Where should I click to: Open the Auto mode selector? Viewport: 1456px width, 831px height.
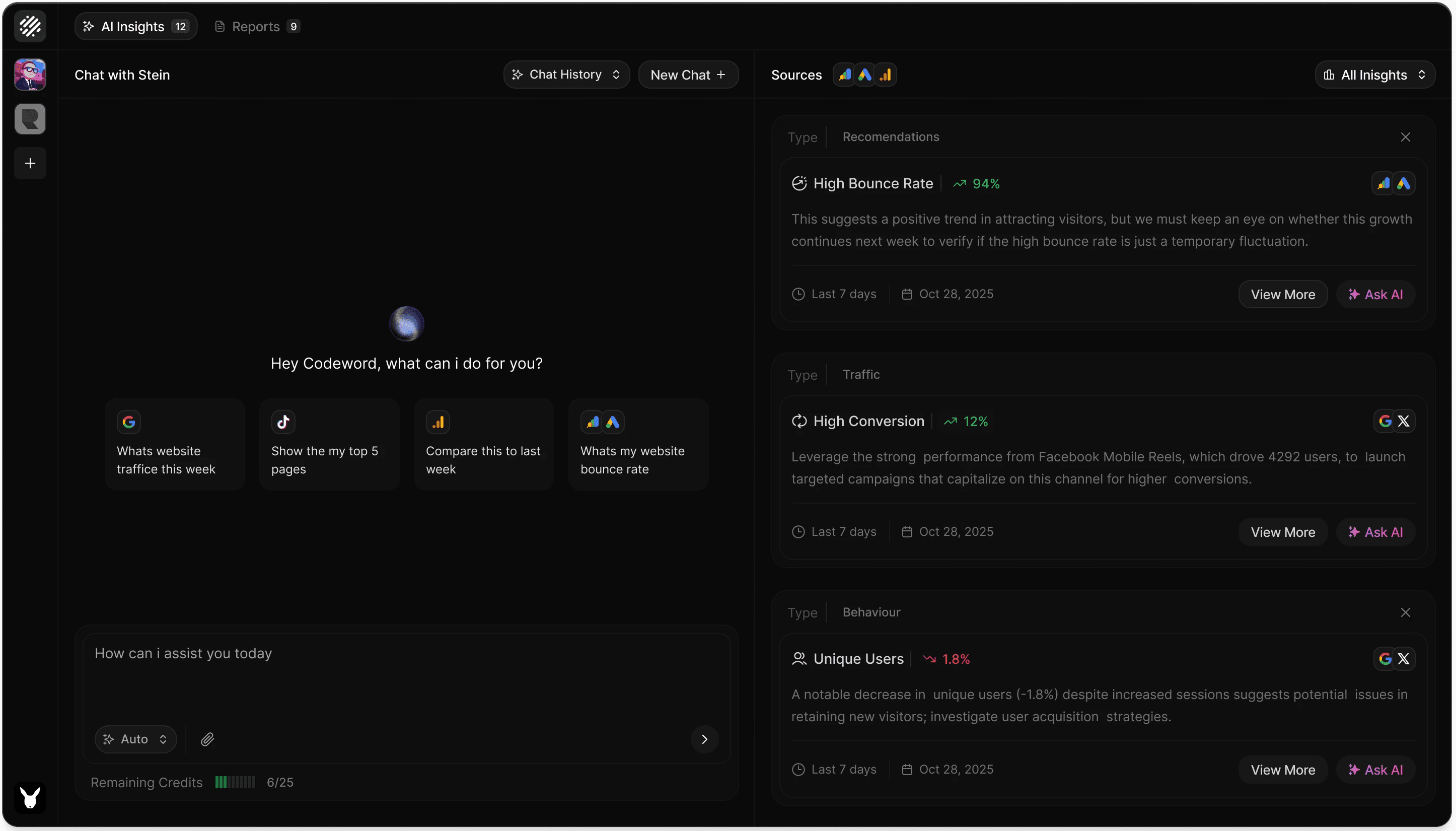tap(135, 739)
